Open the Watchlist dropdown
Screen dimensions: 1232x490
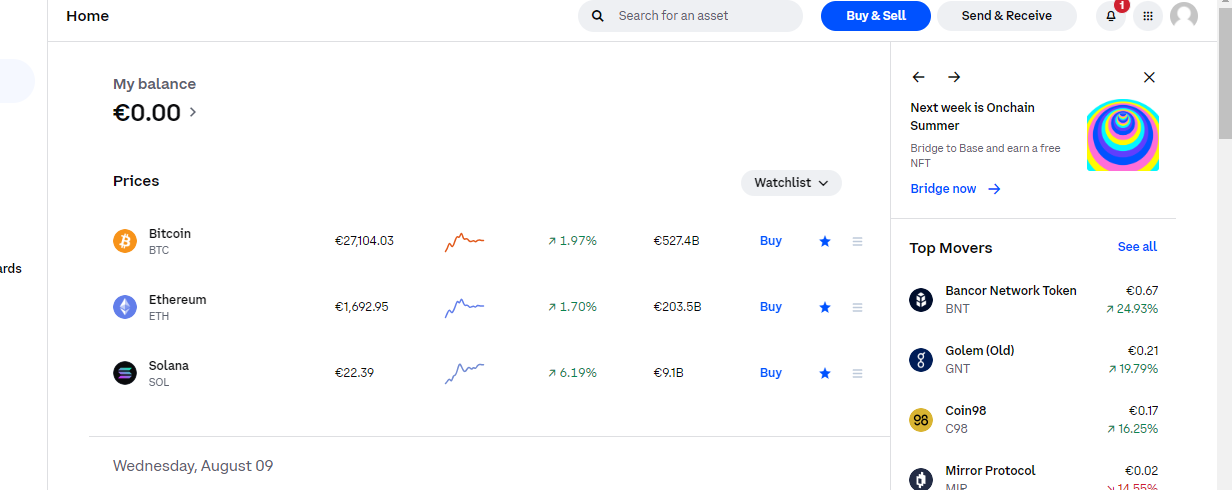(791, 183)
